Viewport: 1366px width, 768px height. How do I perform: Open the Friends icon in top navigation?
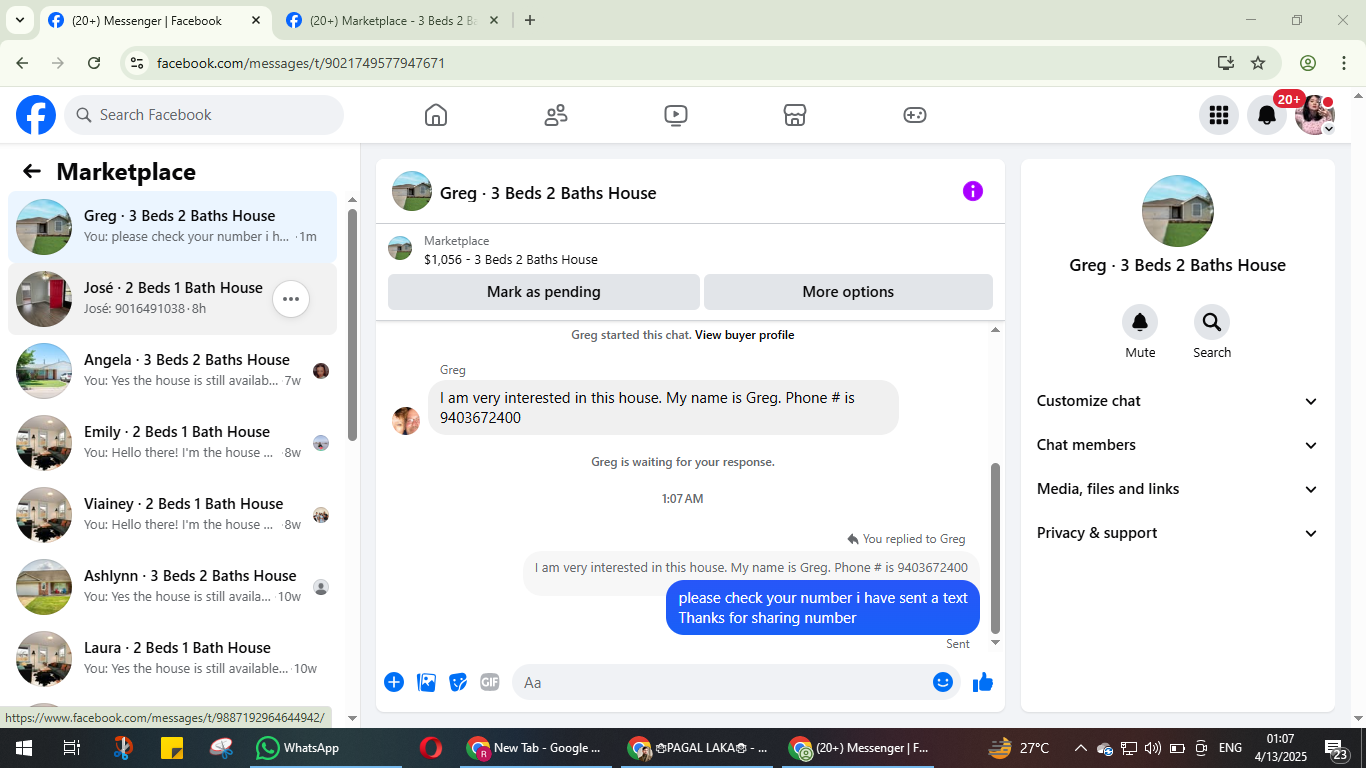point(556,115)
